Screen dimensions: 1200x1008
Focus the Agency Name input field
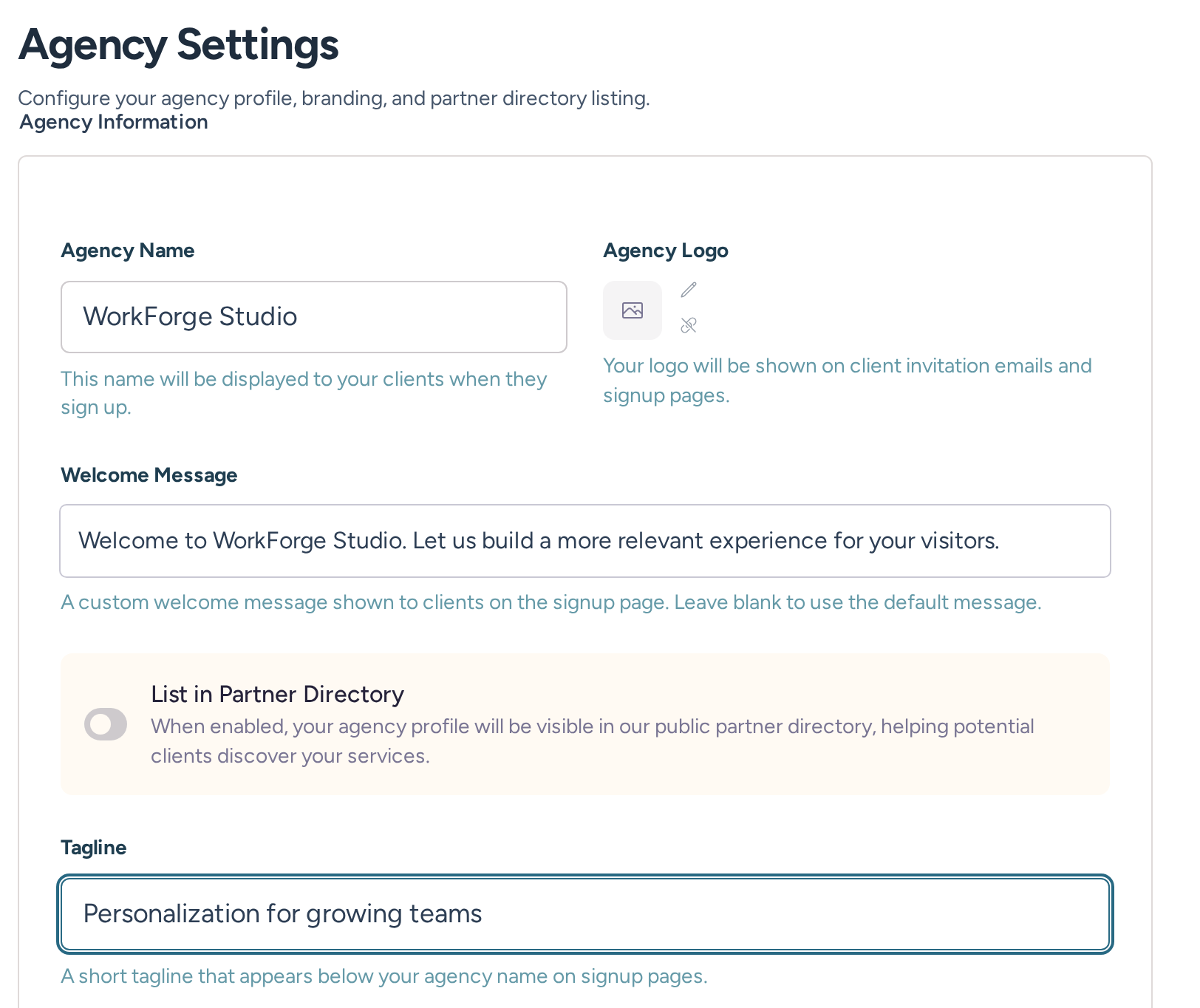[x=314, y=317]
